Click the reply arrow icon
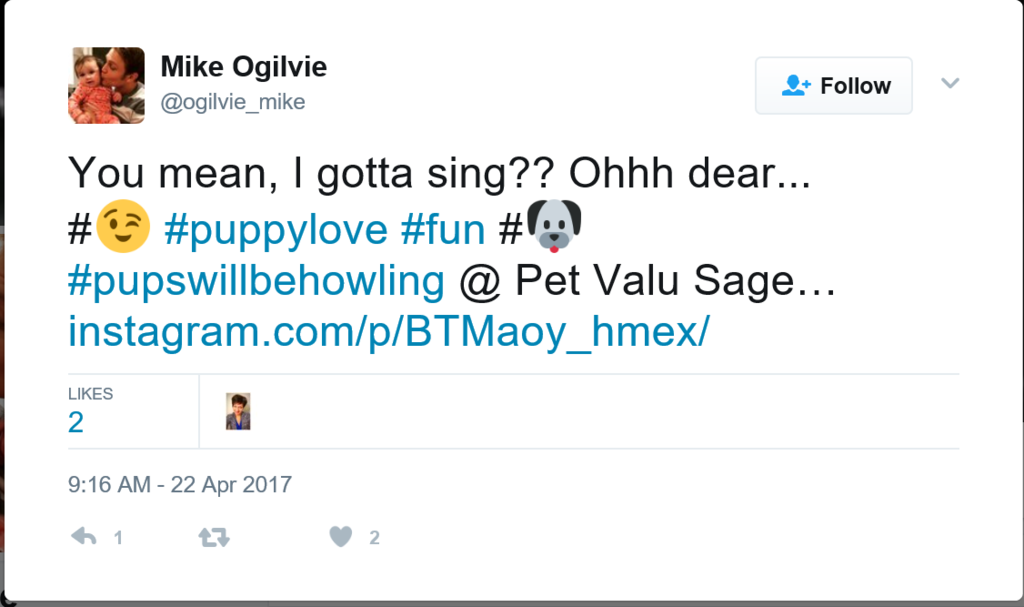1024x607 pixels. [x=84, y=537]
